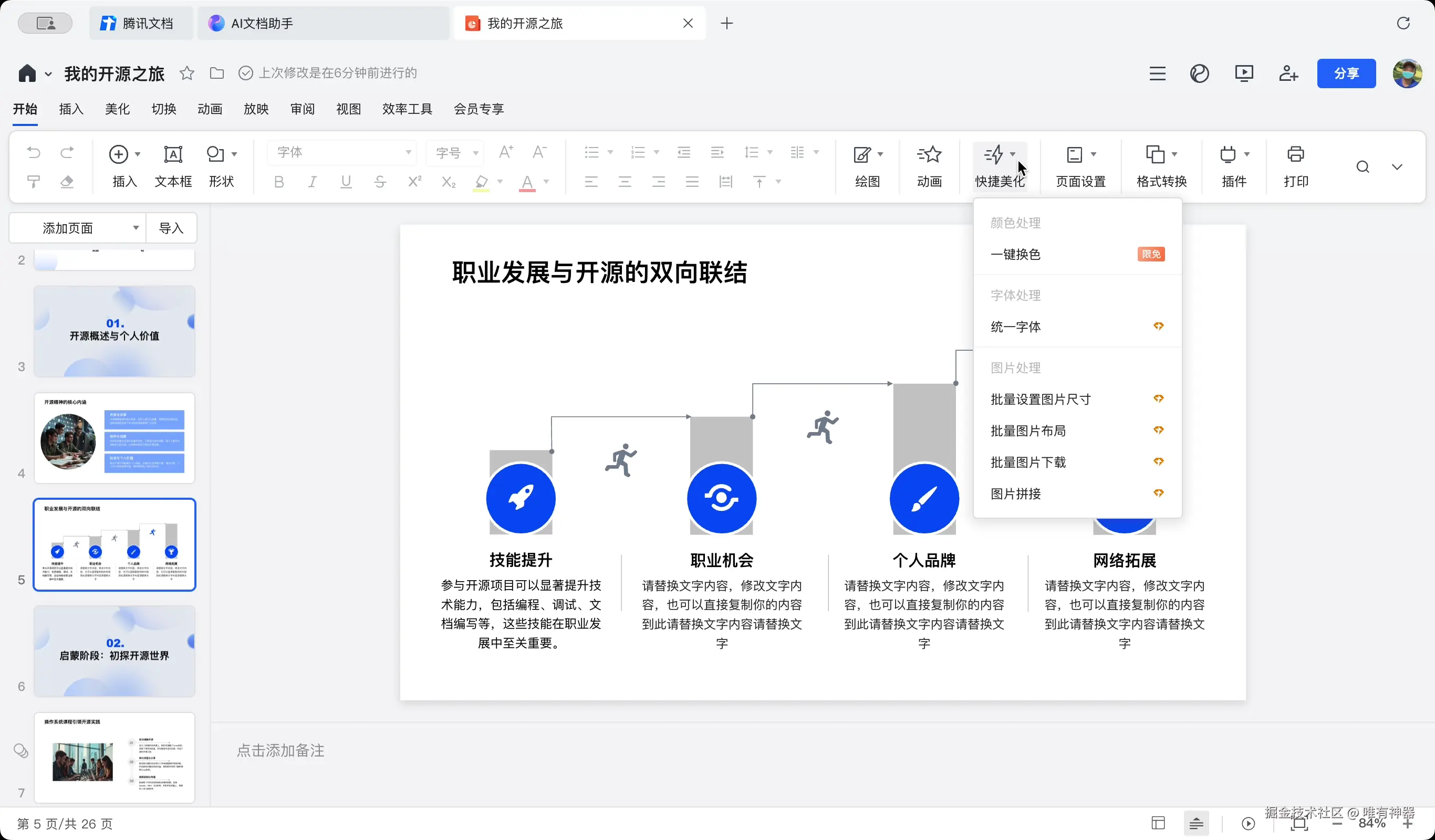Click the Print icon in the toolbar
The height and width of the screenshot is (840, 1435).
1295,155
